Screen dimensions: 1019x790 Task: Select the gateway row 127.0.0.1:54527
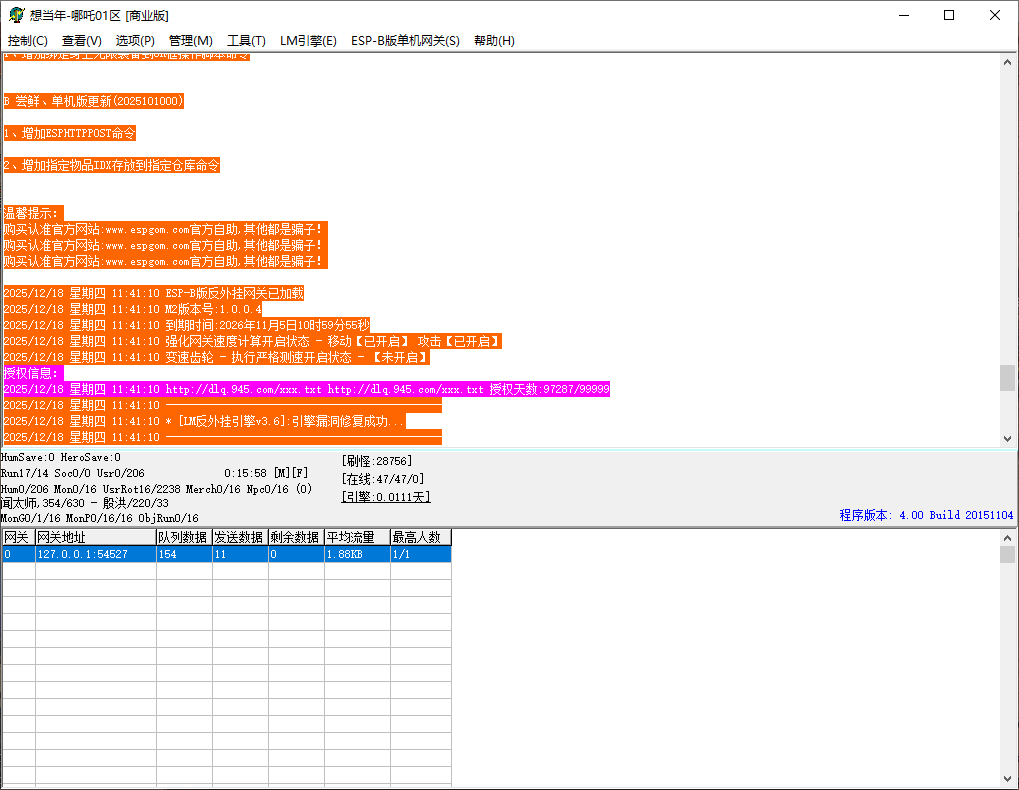pyautogui.click(x=95, y=554)
